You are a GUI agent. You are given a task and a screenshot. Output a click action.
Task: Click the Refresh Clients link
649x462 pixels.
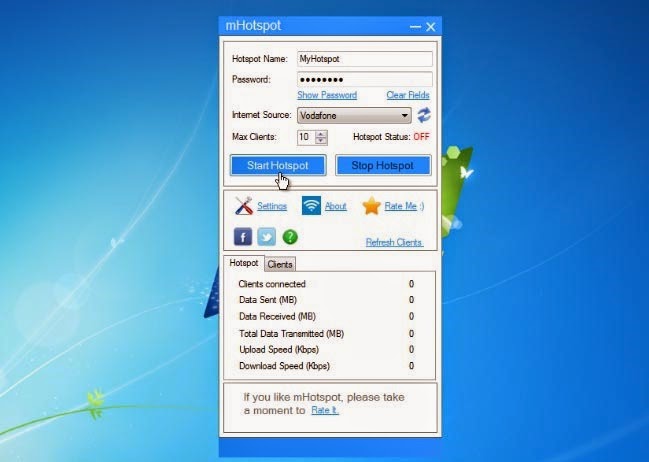point(394,243)
